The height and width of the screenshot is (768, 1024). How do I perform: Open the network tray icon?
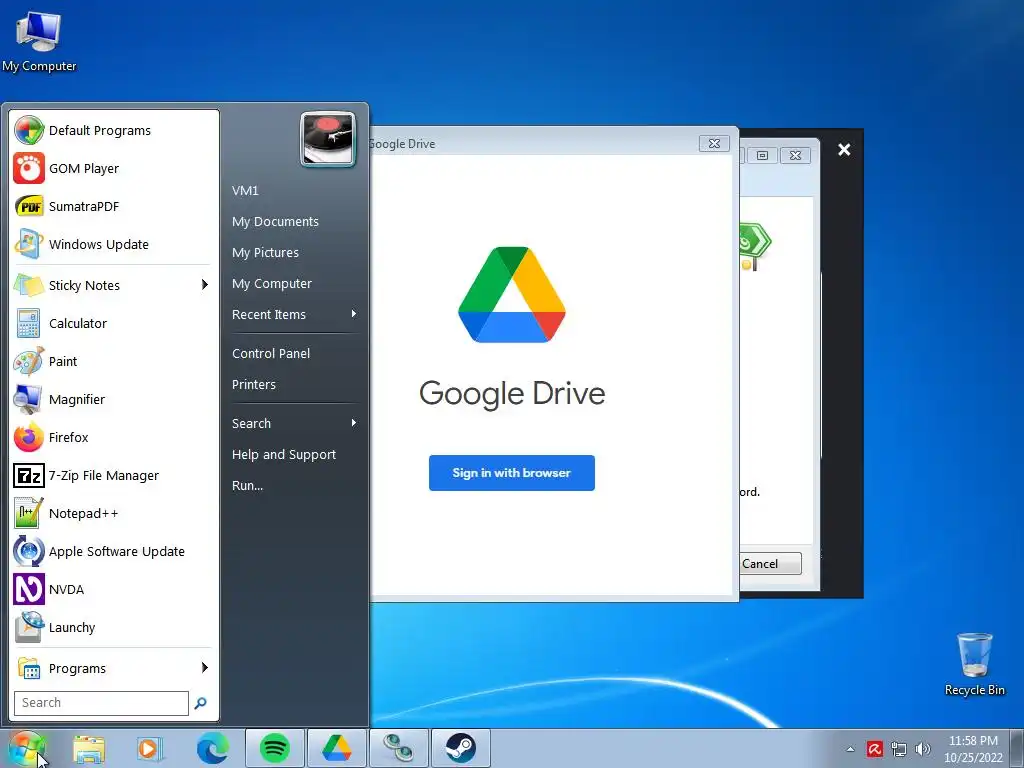[x=899, y=749]
